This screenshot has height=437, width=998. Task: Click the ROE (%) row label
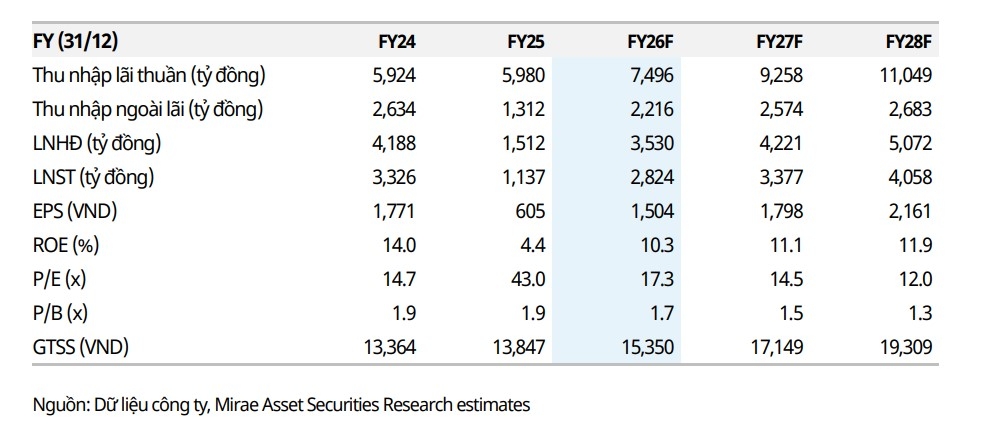(66, 245)
